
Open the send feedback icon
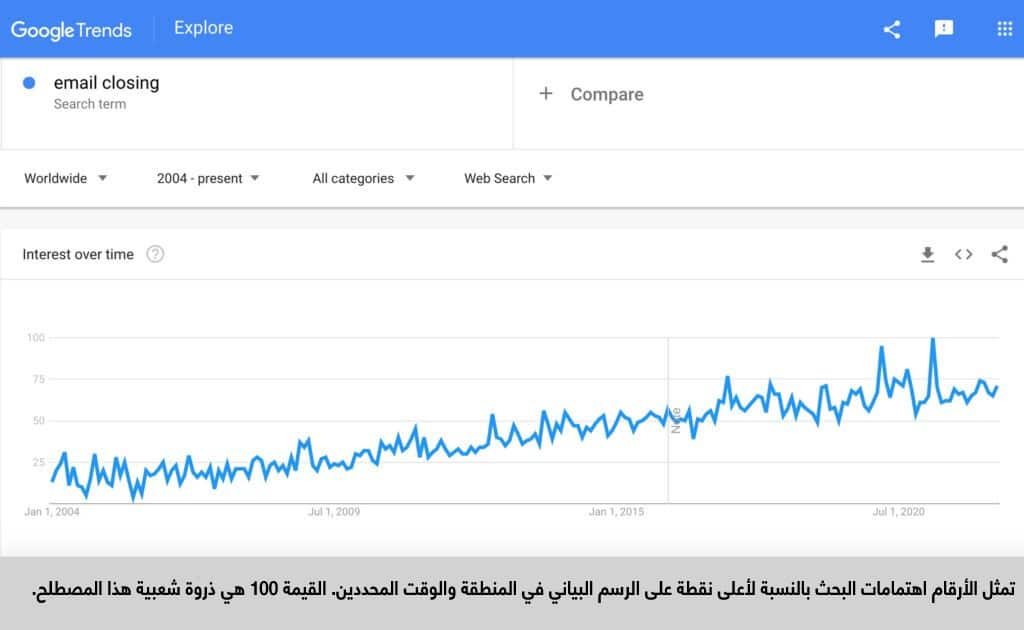tap(944, 29)
